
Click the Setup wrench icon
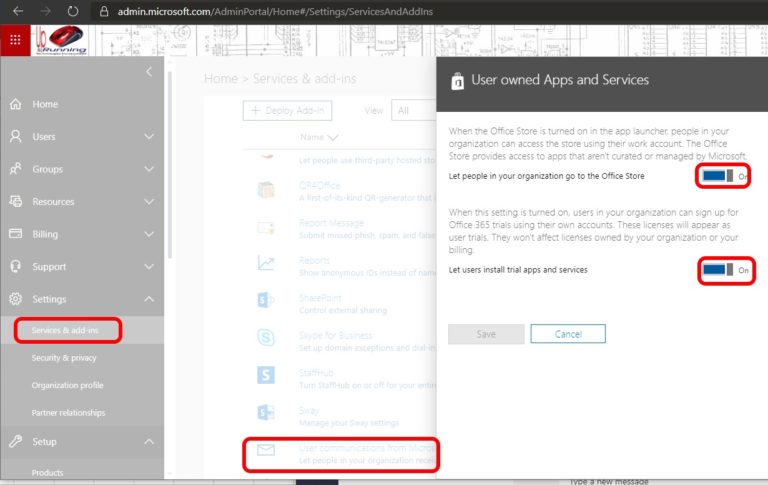pyautogui.click(x=15, y=441)
